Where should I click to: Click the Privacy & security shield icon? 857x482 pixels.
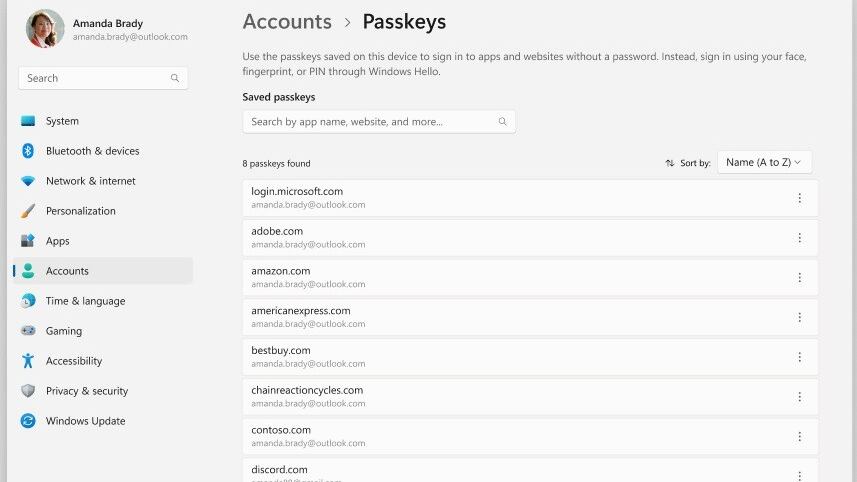point(28,391)
